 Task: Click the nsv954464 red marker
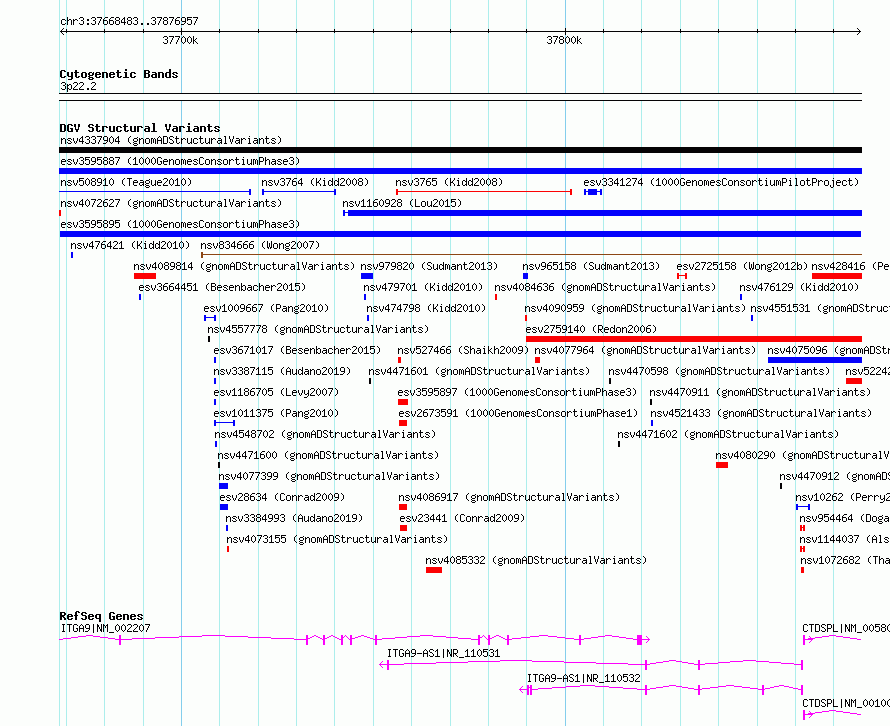(x=803, y=528)
